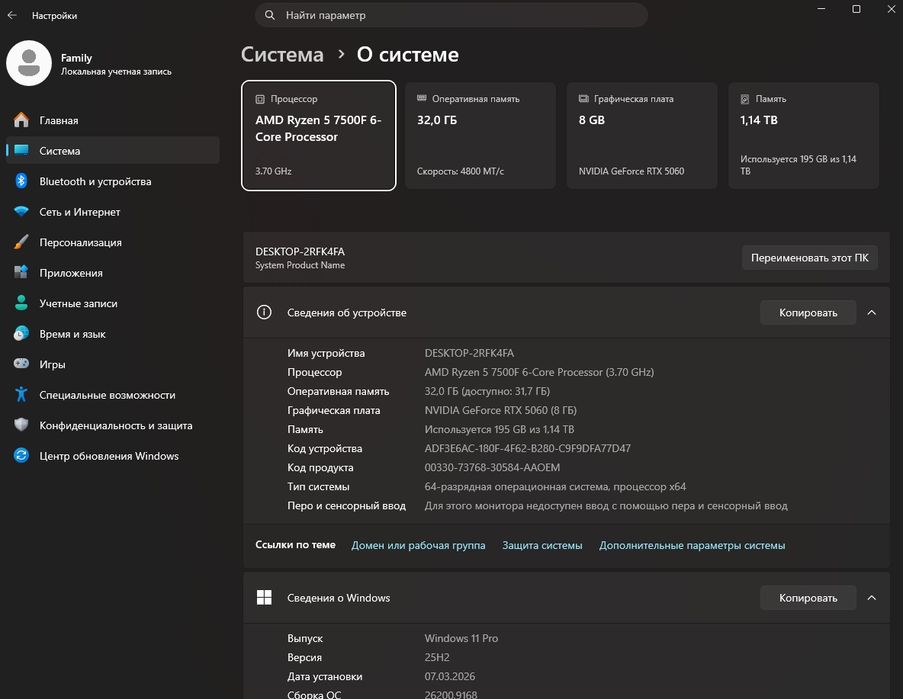
Task: Click the graphics card icon
Action: [583, 98]
